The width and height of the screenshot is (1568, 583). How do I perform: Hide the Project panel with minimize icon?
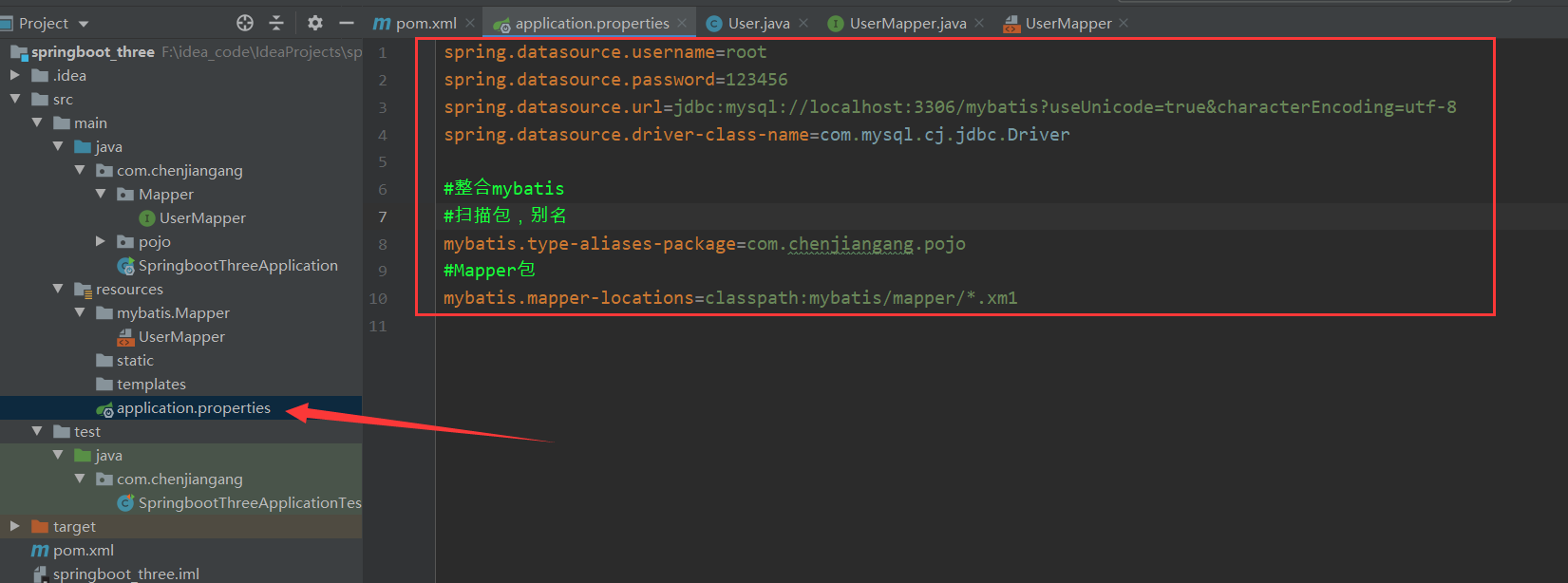(347, 23)
